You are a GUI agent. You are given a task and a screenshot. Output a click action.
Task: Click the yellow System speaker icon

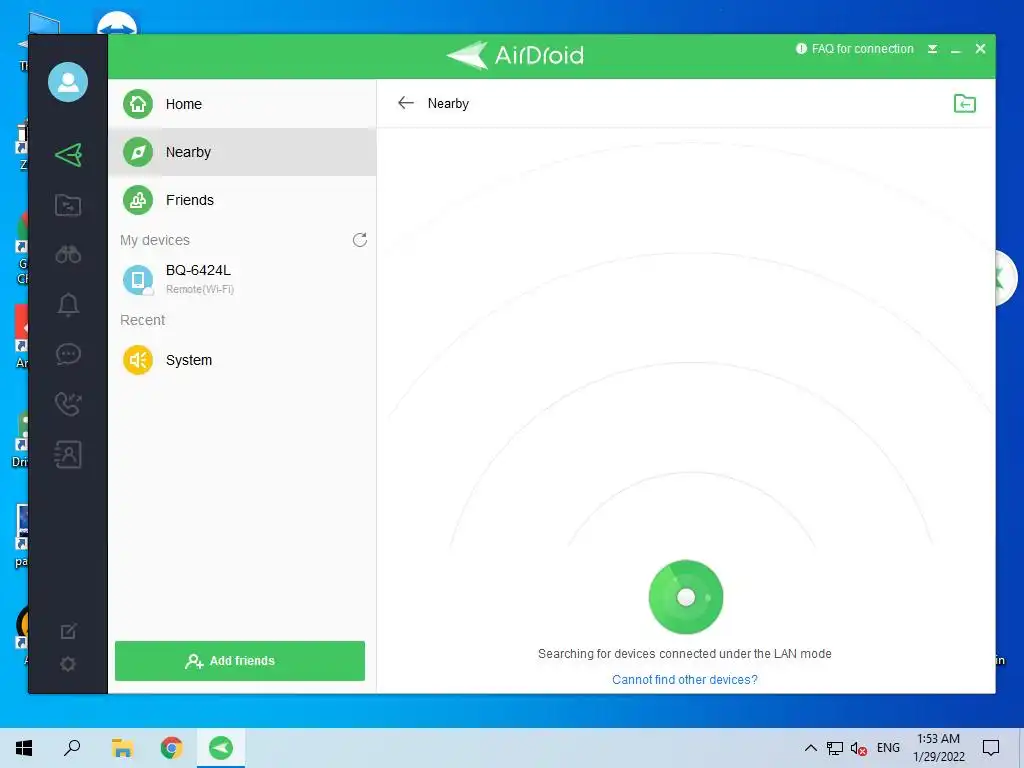tap(138, 360)
